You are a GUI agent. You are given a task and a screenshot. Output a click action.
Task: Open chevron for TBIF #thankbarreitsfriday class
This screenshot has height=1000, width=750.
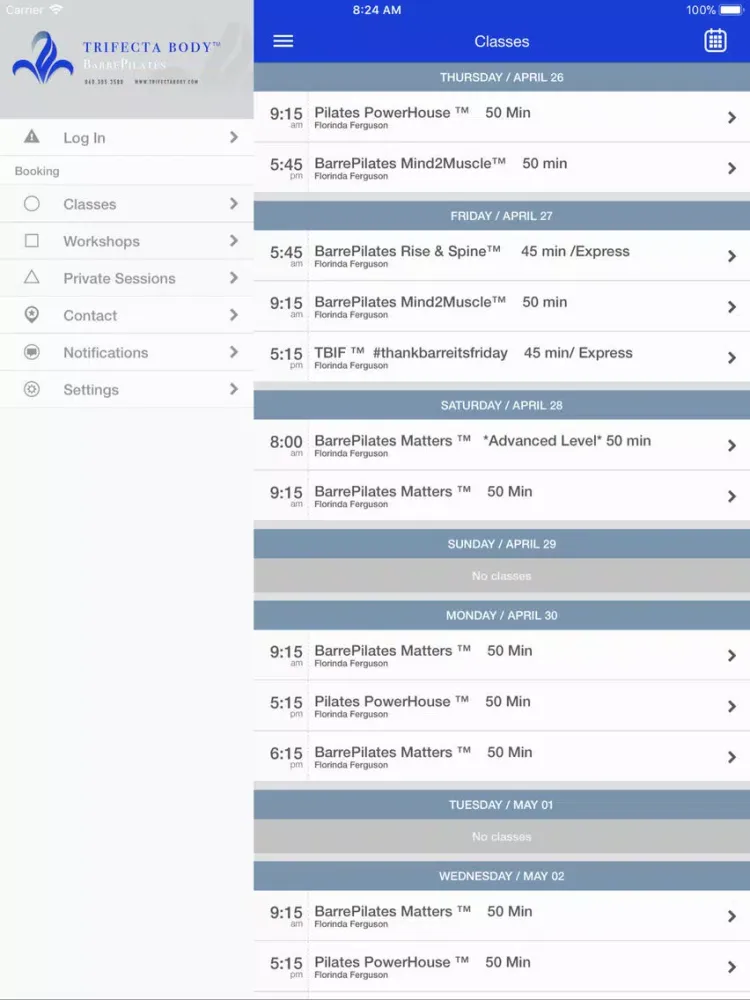[732, 358]
